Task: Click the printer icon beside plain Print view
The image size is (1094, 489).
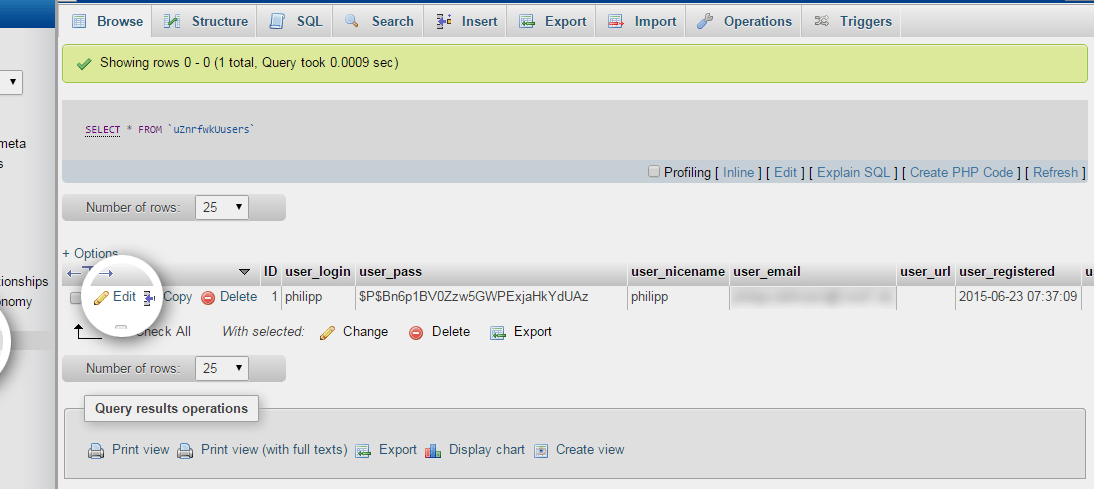Action: pyautogui.click(x=96, y=451)
